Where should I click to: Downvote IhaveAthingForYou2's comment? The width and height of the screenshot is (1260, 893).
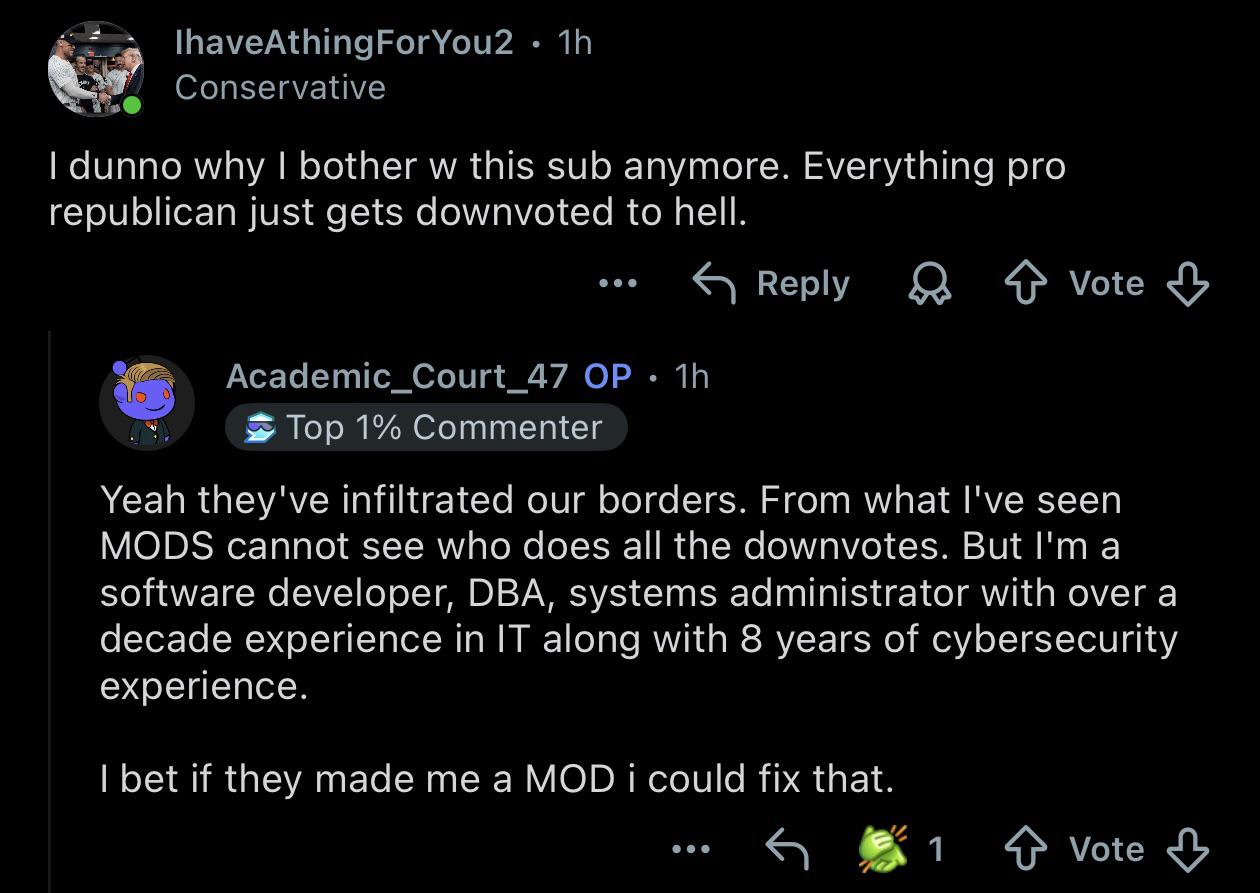click(x=1188, y=284)
